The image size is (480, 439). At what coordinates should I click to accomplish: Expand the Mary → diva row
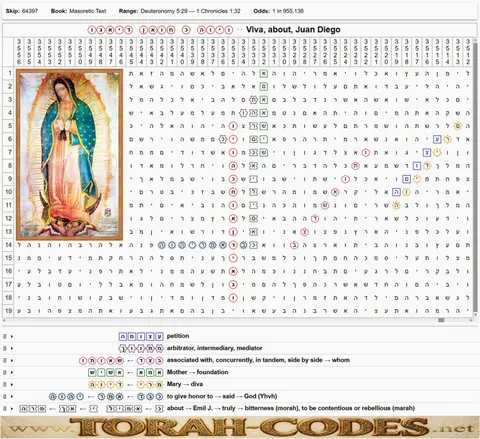pos(12,384)
